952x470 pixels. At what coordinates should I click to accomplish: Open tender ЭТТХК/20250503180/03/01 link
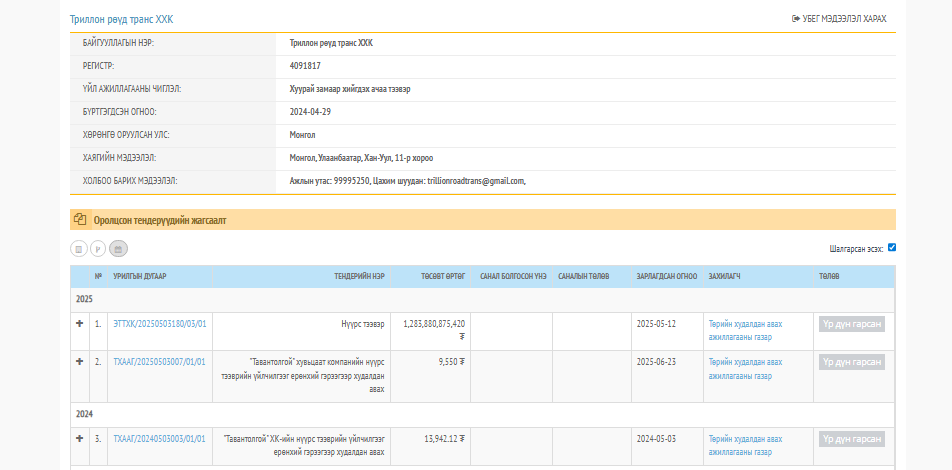coord(160,324)
